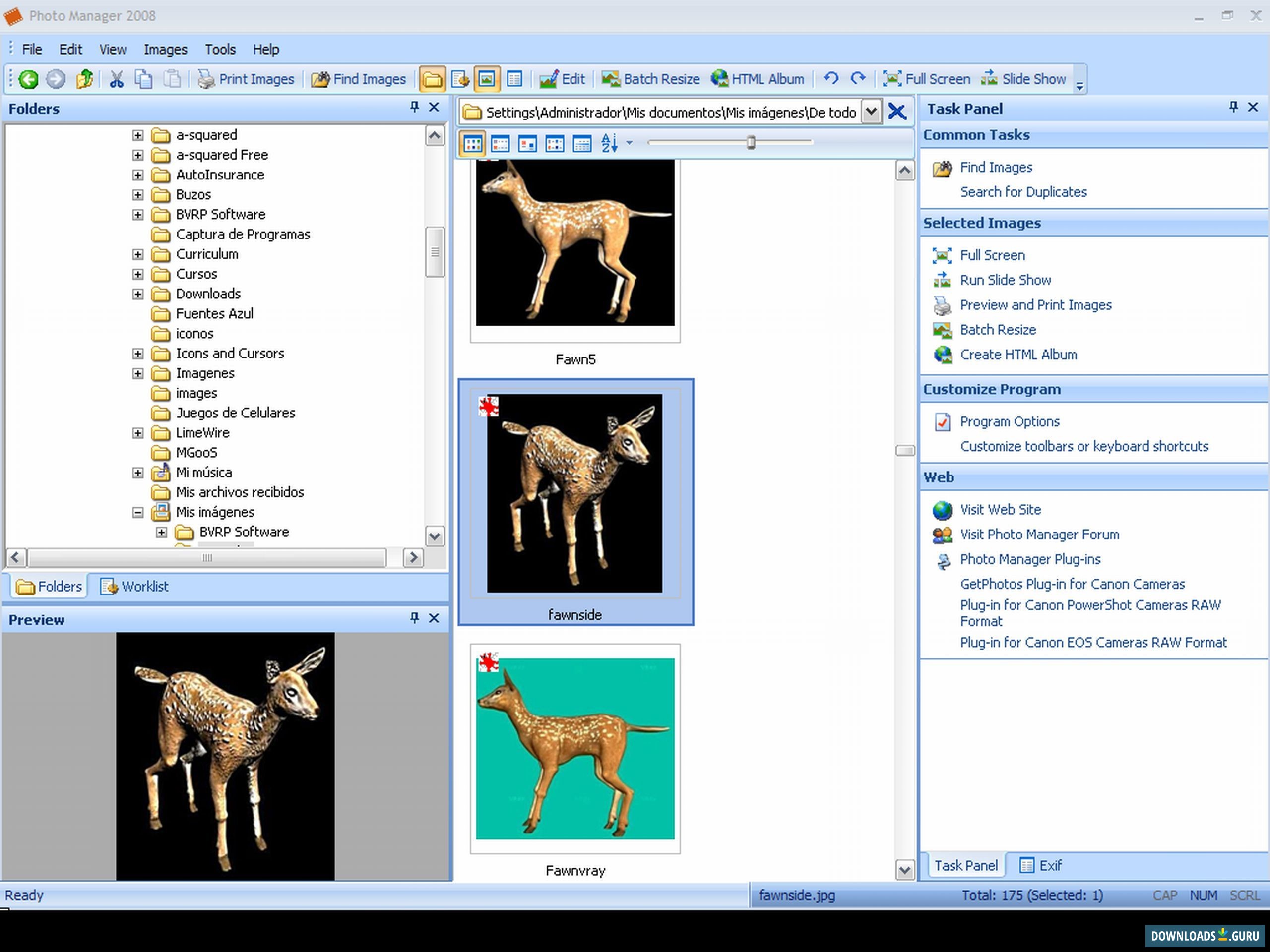
Task: Open the folder path dropdown arrow
Action: click(x=871, y=112)
